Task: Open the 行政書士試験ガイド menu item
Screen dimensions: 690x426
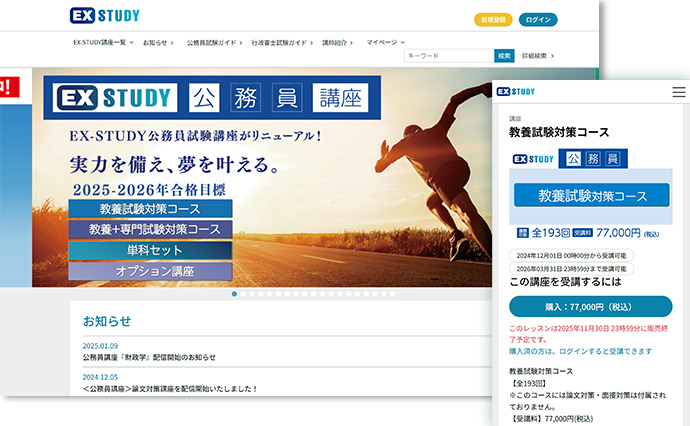Action: point(282,43)
